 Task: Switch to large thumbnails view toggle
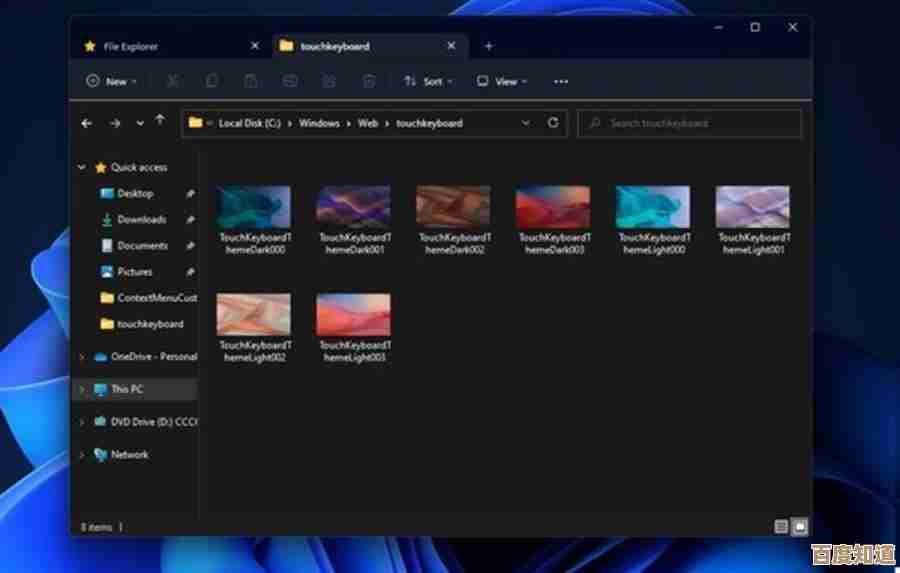pyautogui.click(x=799, y=526)
